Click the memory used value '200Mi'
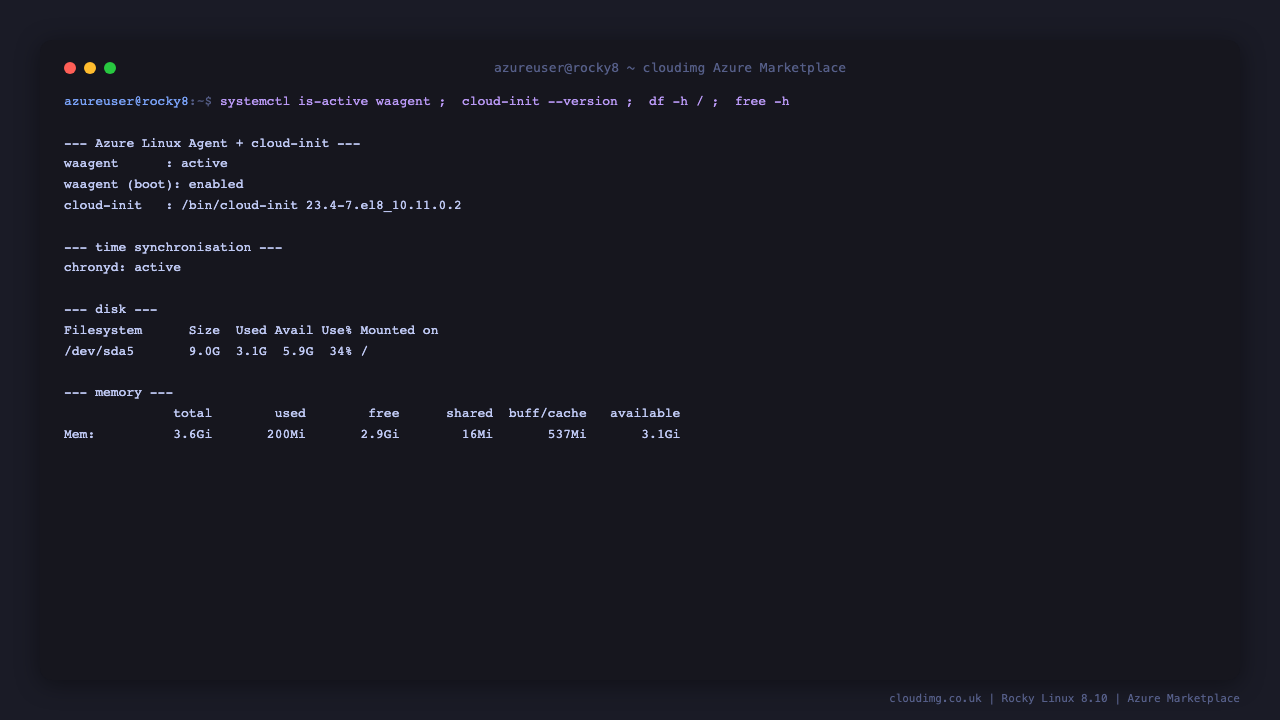1280x720 pixels. pyautogui.click(x=286, y=434)
